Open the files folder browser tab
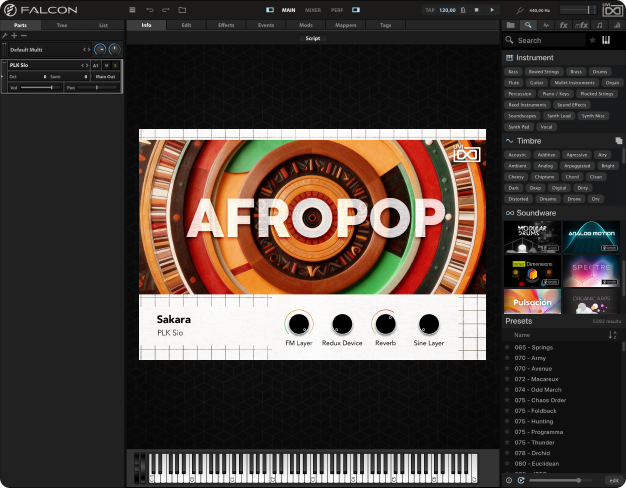The image size is (626, 488). coord(511,24)
